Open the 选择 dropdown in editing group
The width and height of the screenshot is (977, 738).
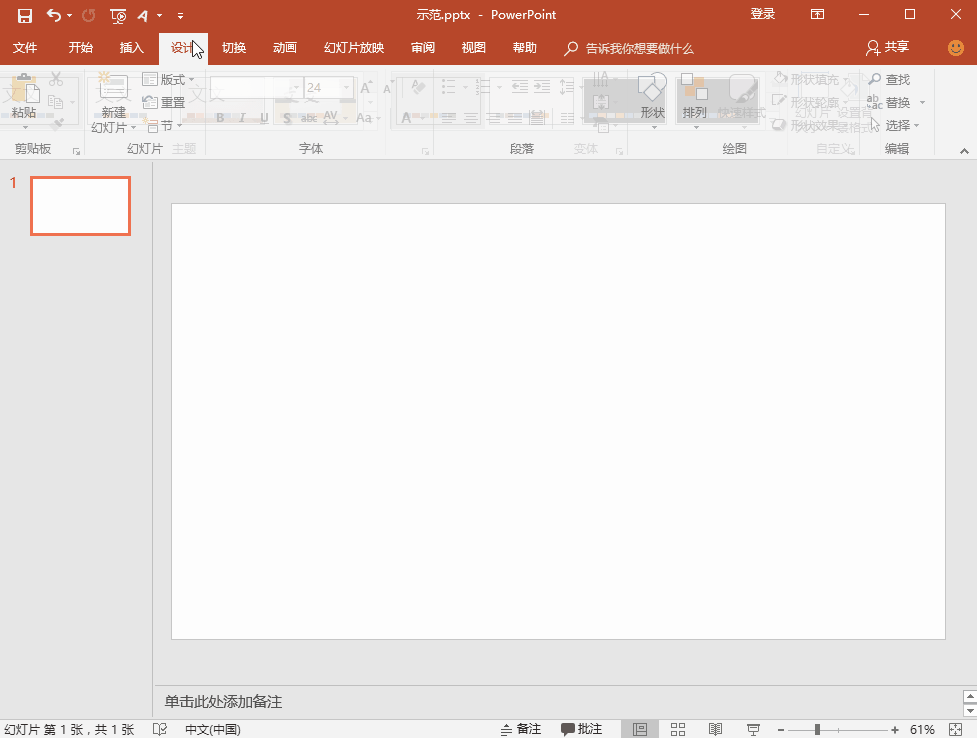click(x=898, y=125)
